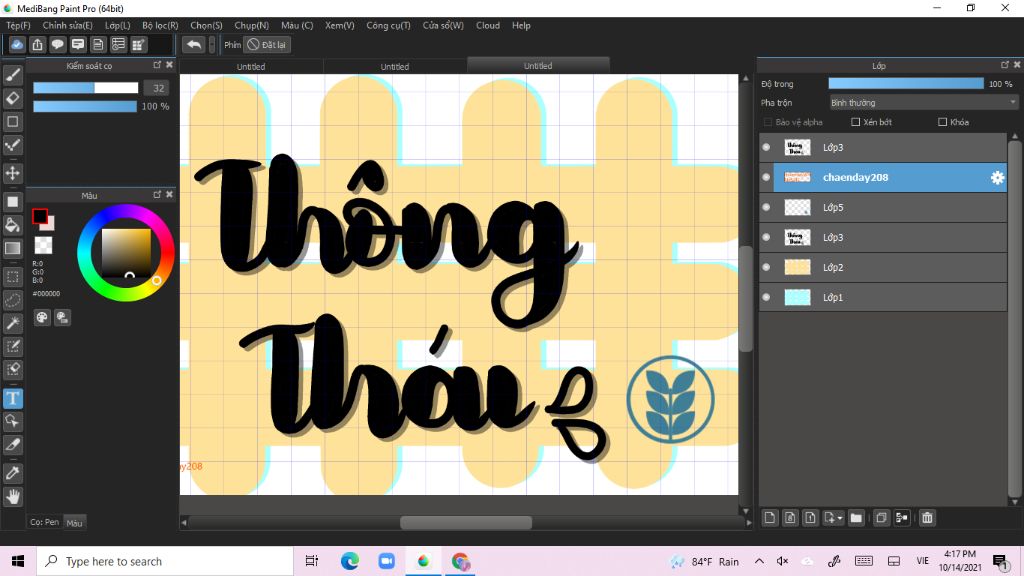Open the Lớp(L) menu

[118, 25]
